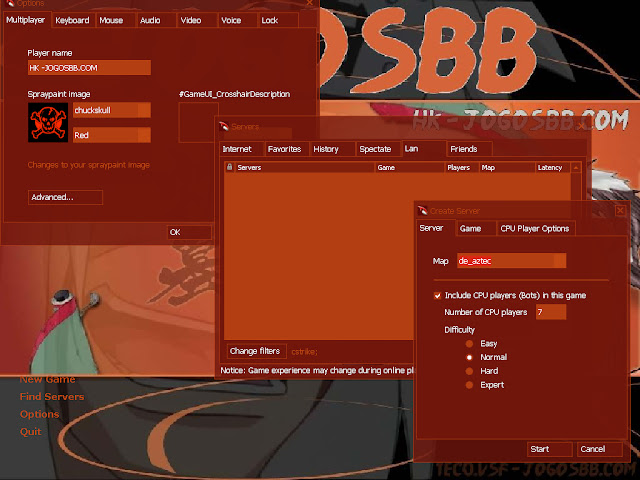Close the Create Server window
The width and height of the screenshot is (640, 480).
(x=620, y=211)
